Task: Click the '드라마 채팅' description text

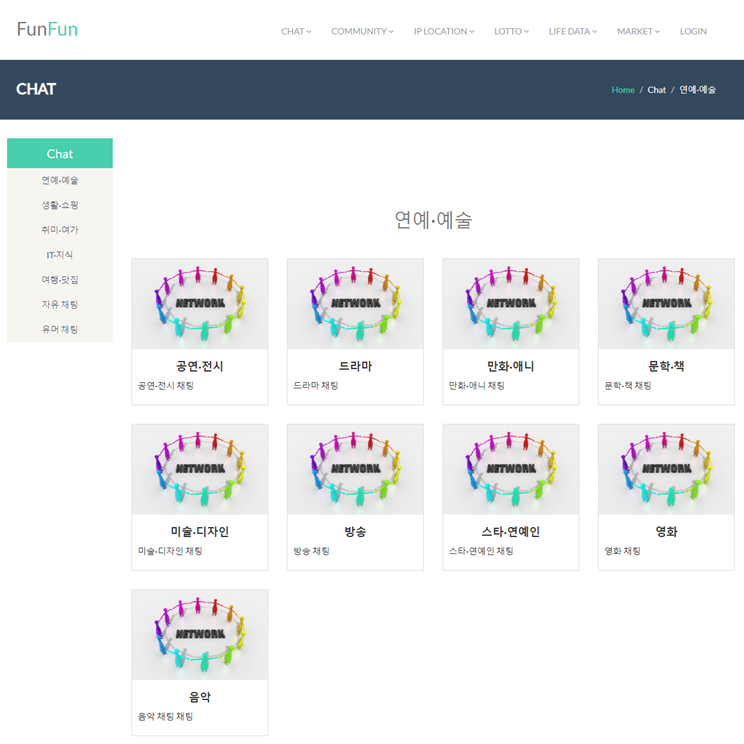Action: point(316,385)
